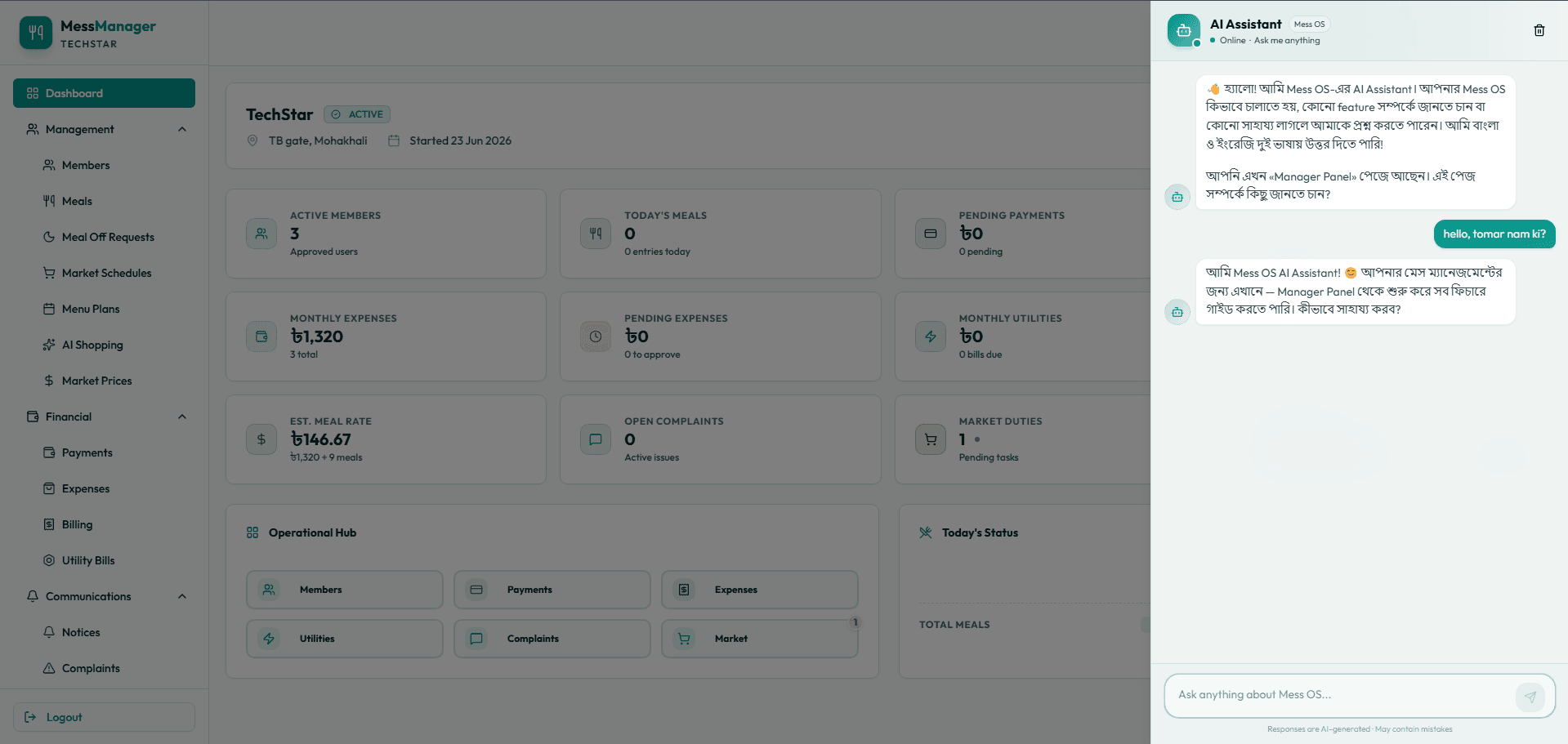Click the Operational Hub grid icon
The width and height of the screenshot is (1568, 744).
[252, 532]
